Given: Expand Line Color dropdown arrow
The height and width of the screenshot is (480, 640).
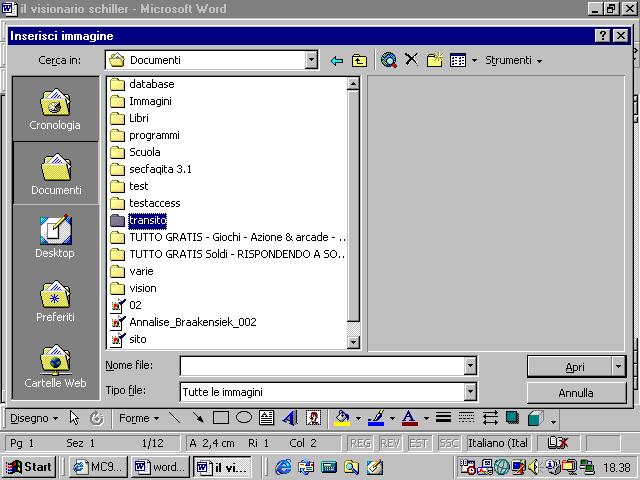Looking at the screenshot, I should [x=392, y=418].
